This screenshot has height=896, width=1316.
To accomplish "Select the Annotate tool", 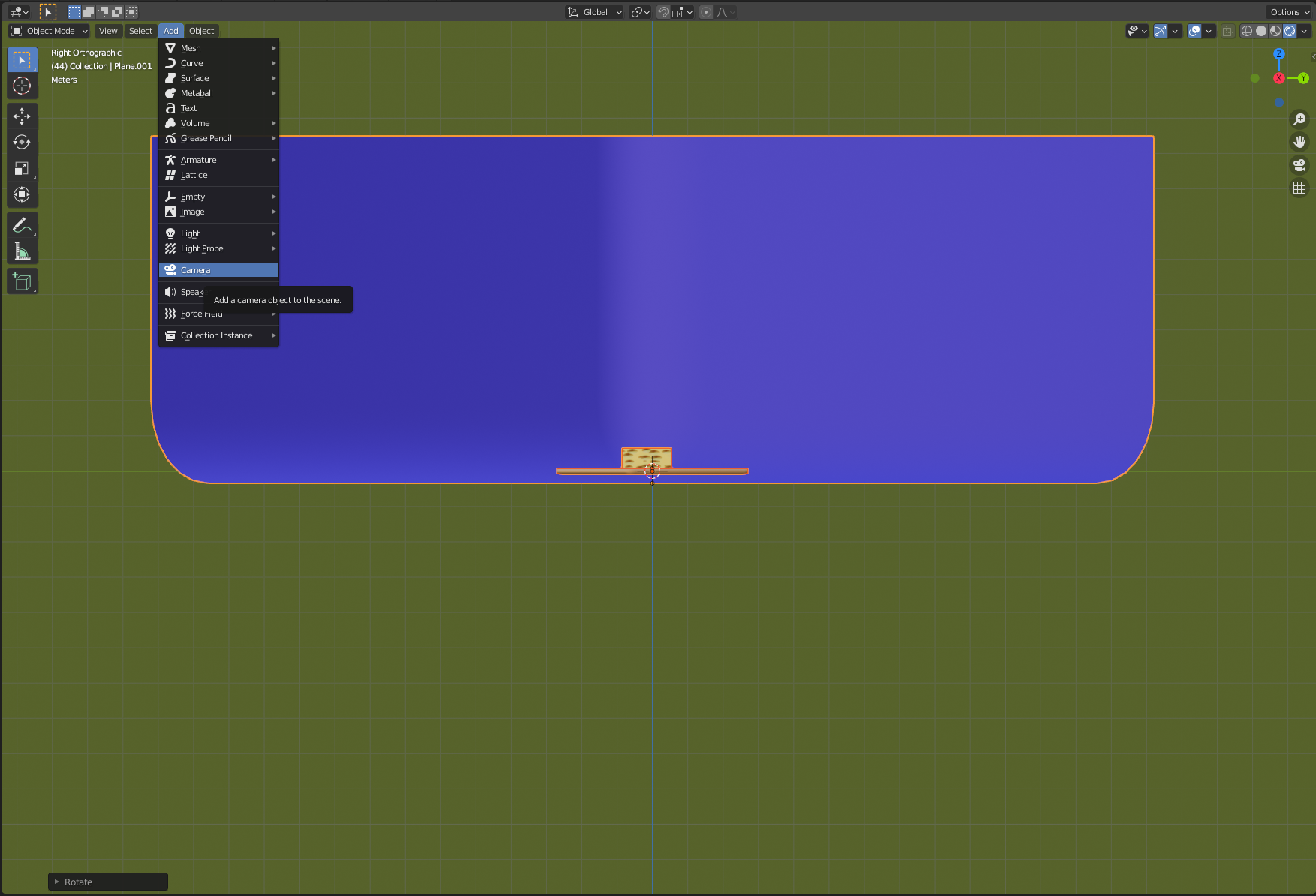I will (x=22, y=224).
